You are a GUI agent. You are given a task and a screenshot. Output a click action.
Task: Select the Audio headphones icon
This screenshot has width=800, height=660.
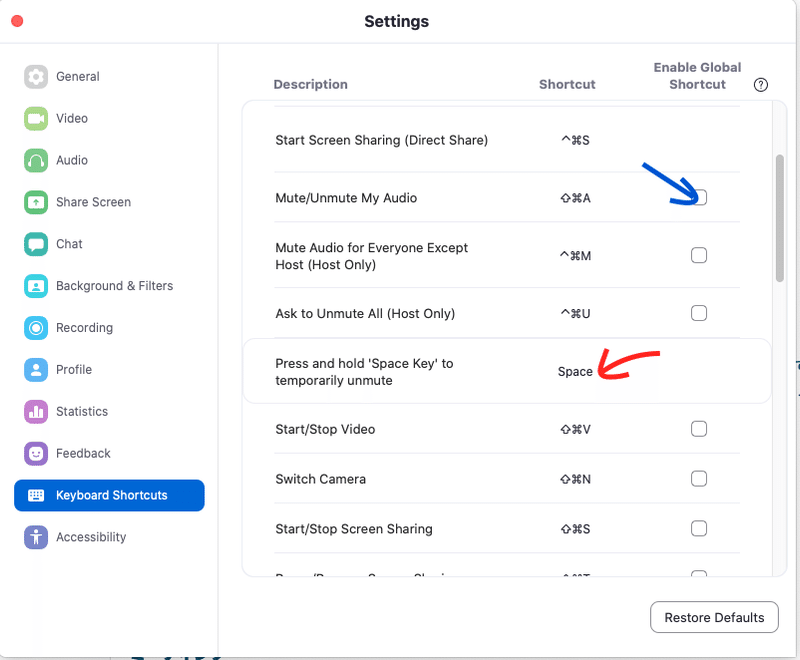click(36, 161)
